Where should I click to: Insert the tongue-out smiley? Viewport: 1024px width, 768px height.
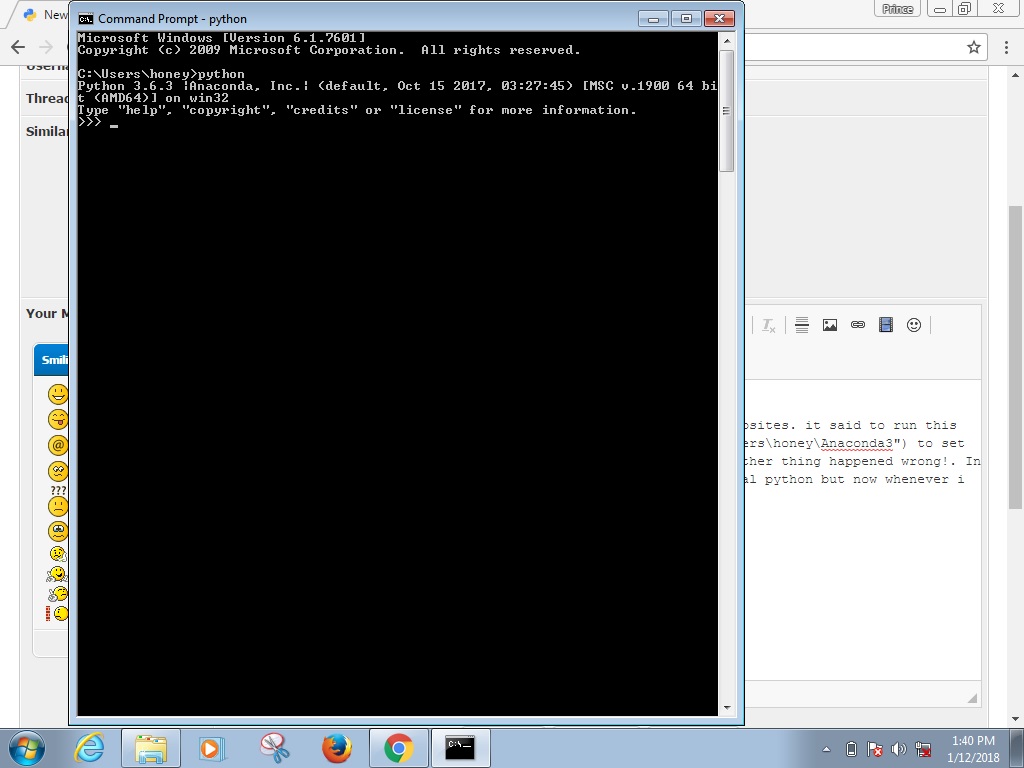click(x=58, y=419)
